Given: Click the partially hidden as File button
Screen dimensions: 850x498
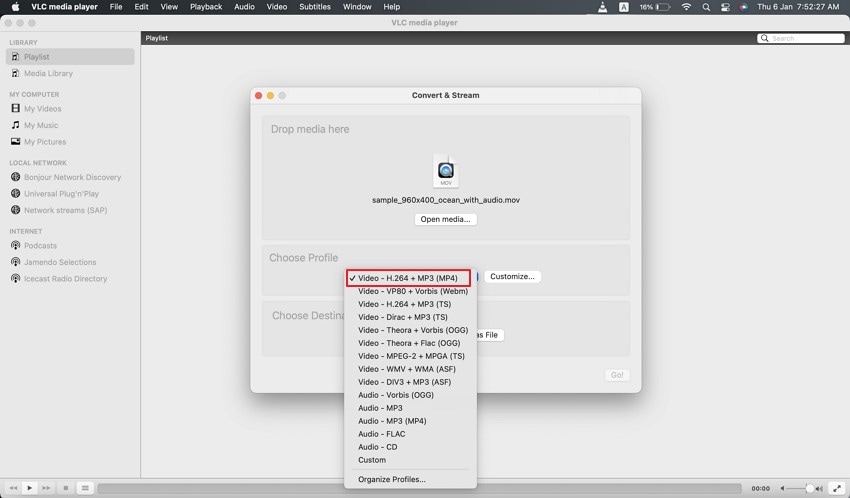Looking at the screenshot, I should point(491,335).
